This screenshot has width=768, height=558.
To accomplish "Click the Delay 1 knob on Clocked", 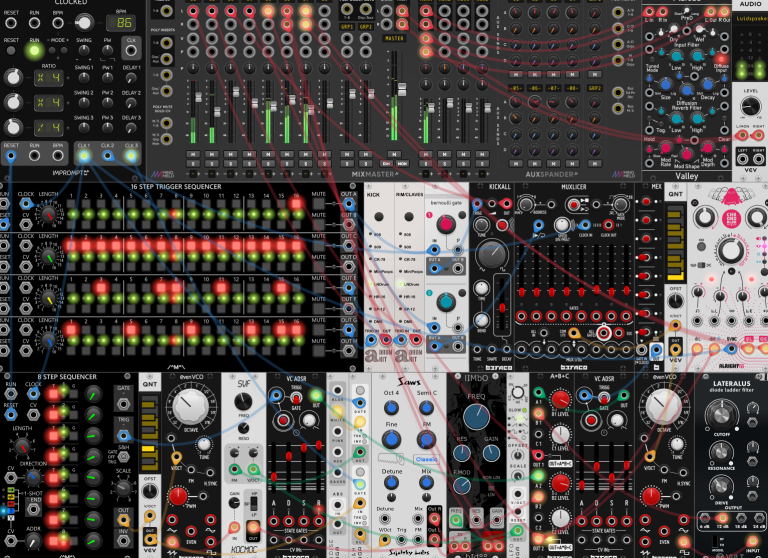I will (131, 77).
